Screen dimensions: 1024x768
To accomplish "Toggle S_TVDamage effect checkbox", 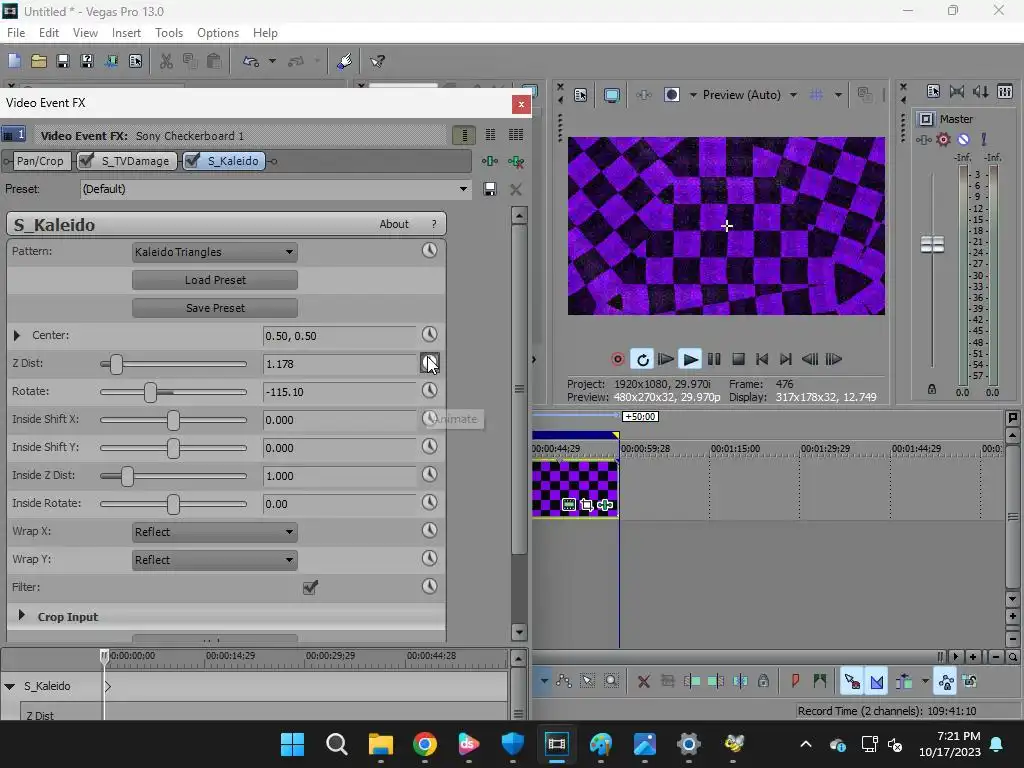I will [86, 160].
